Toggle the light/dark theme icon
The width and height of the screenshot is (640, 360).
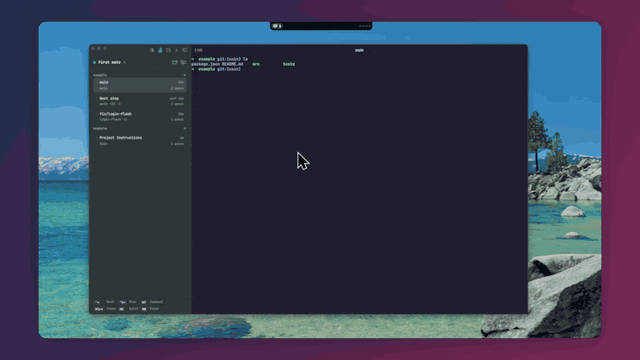tap(152, 50)
